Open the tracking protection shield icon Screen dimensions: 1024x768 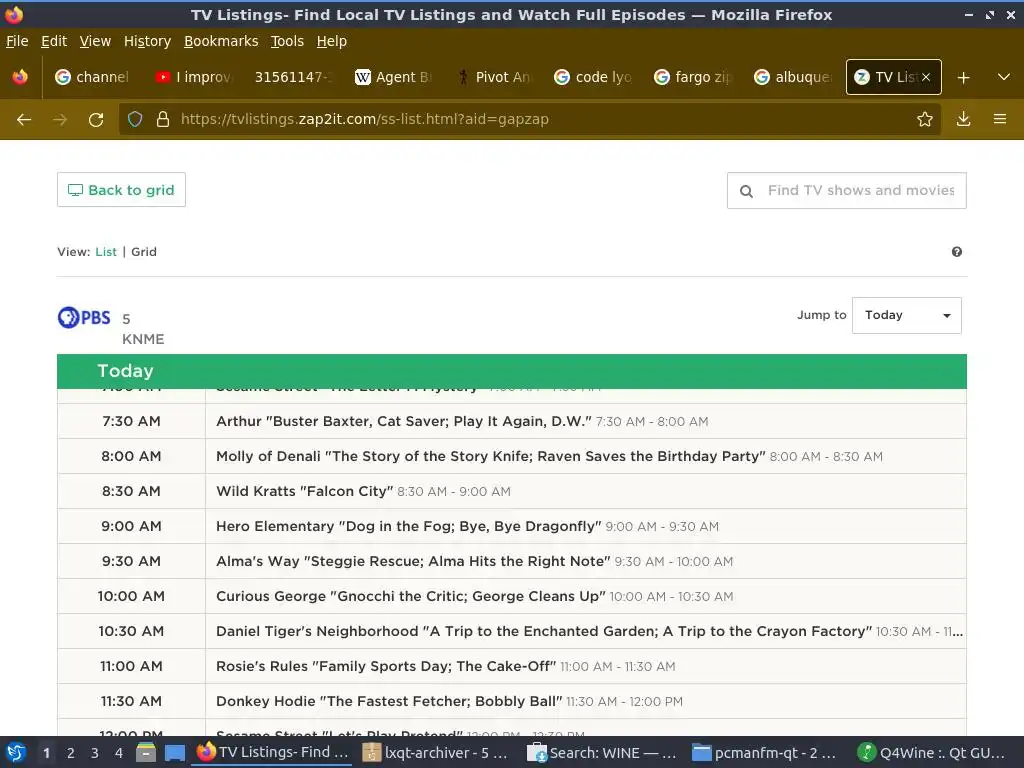click(135, 119)
